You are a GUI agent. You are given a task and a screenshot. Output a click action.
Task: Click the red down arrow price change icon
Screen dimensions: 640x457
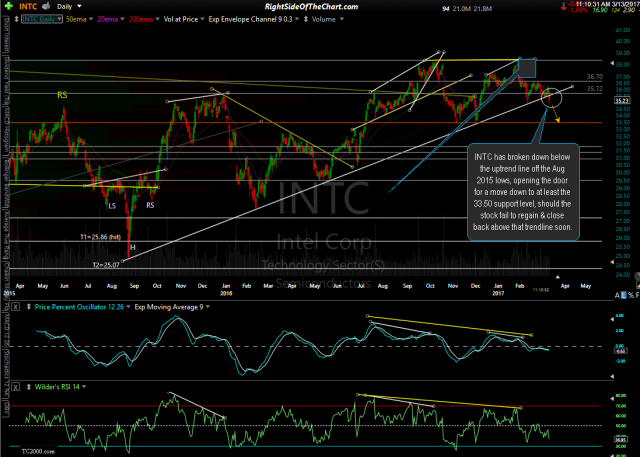(564, 7)
